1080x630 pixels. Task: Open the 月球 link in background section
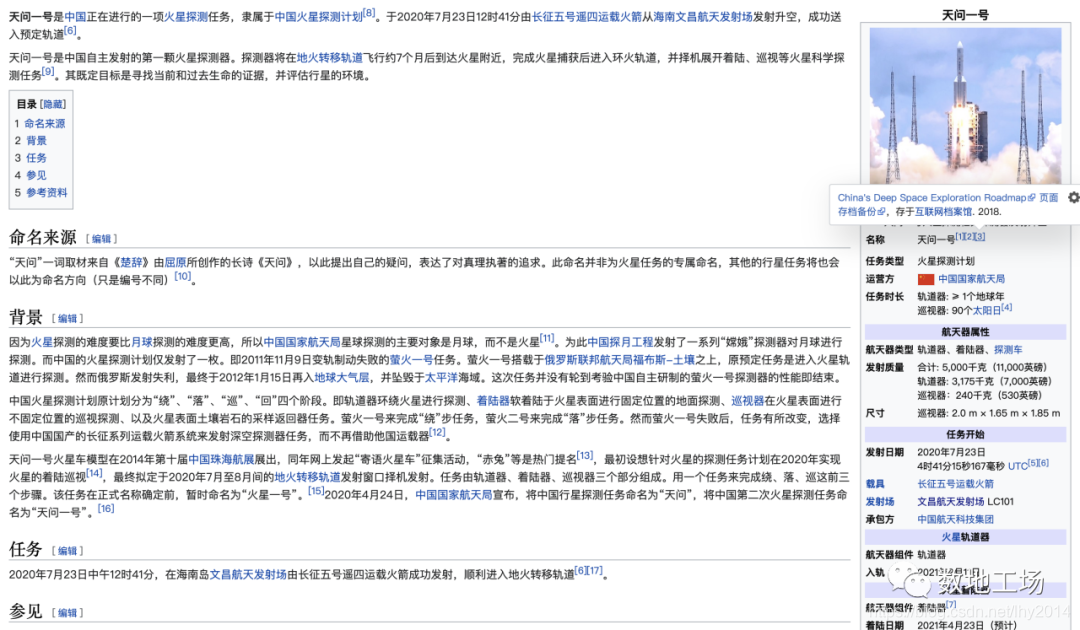pyautogui.click(x=142, y=342)
